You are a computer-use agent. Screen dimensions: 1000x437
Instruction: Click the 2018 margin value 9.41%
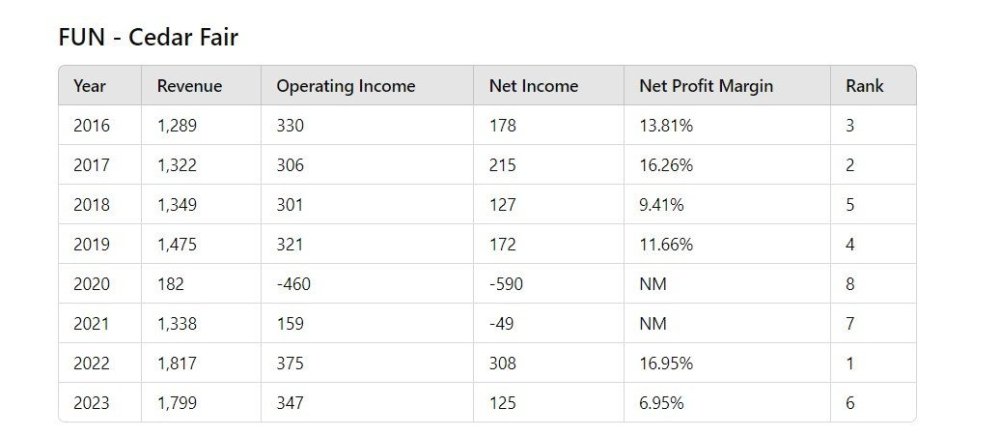(661, 205)
